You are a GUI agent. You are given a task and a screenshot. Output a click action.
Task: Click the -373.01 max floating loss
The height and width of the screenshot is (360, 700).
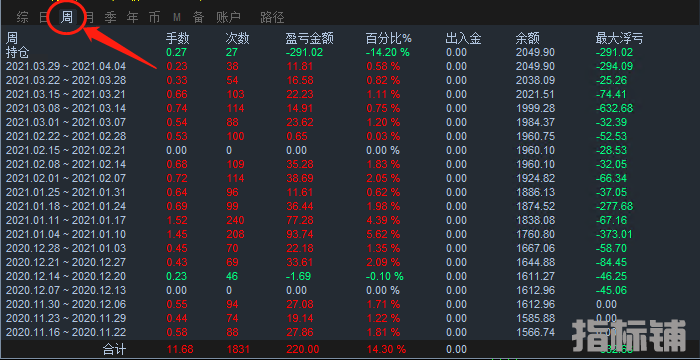614,234
